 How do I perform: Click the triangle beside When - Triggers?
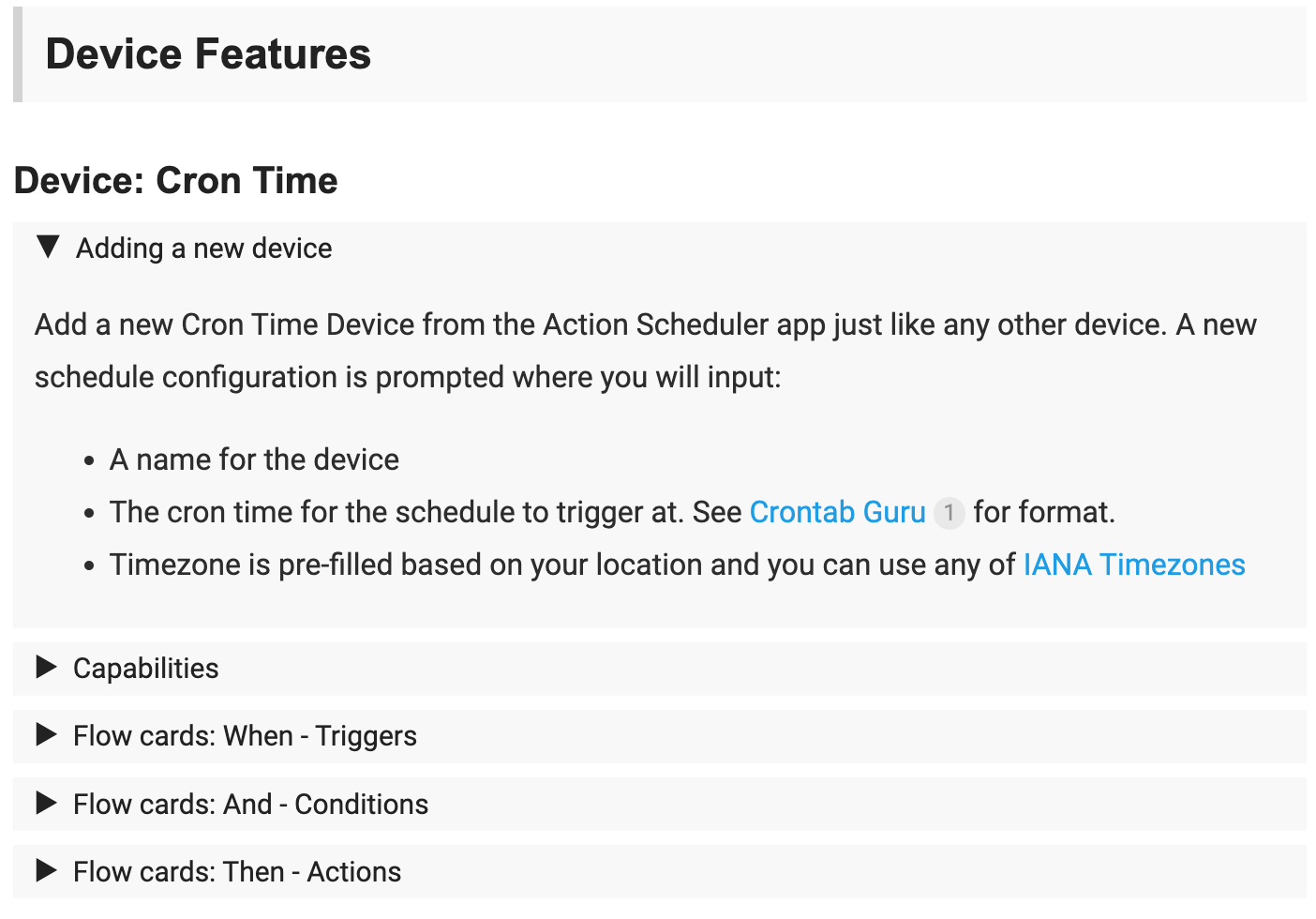tap(46, 735)
